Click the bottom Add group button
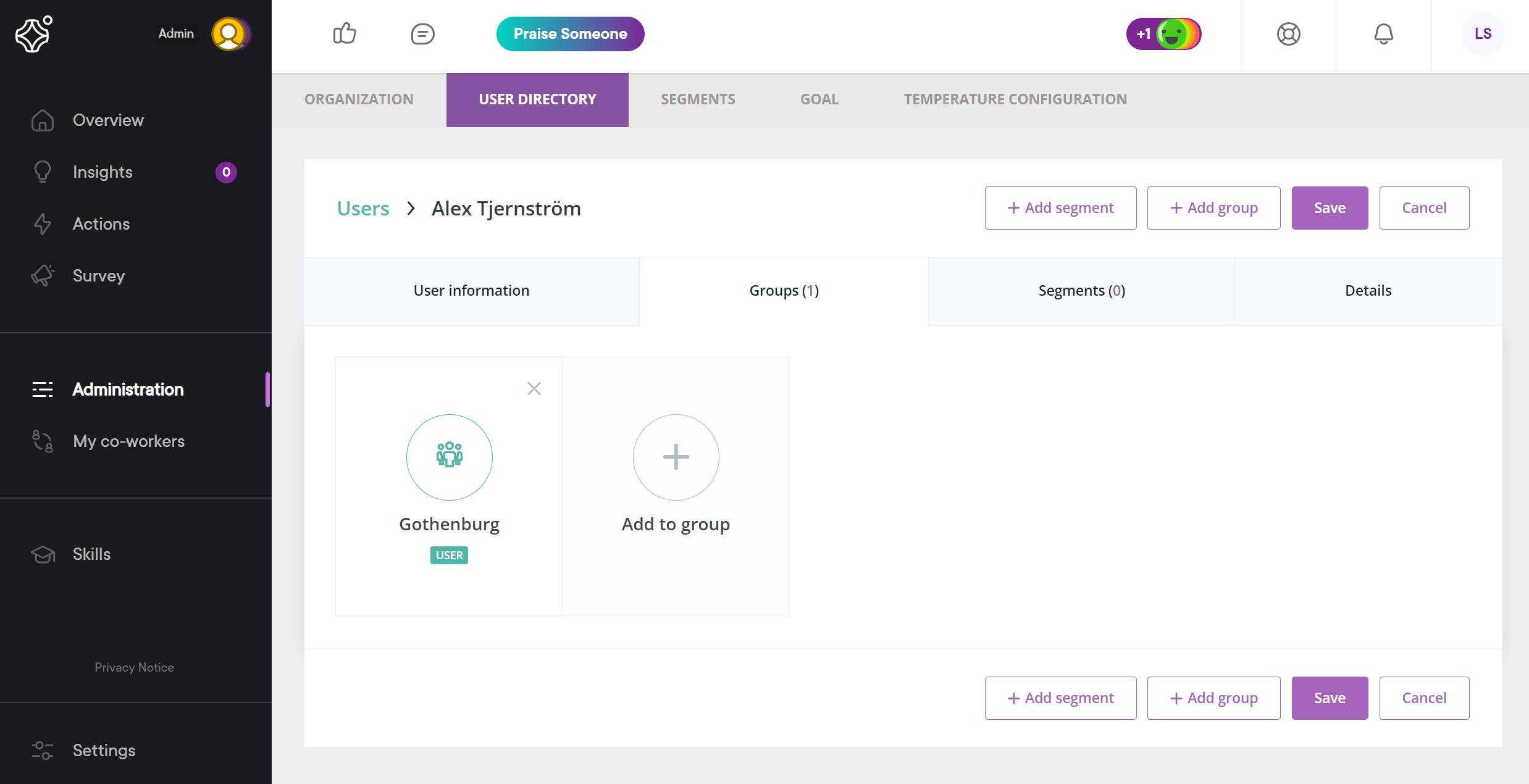 click(1213, 698)
